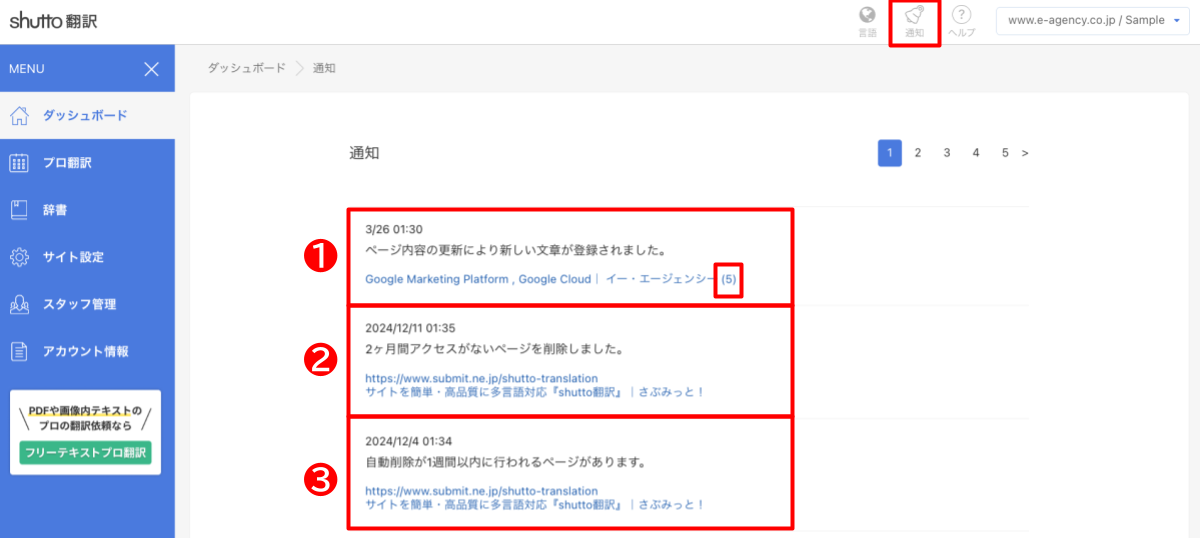Expand the (5) pages count link
1200x538 pixels.
pos(728,279)
